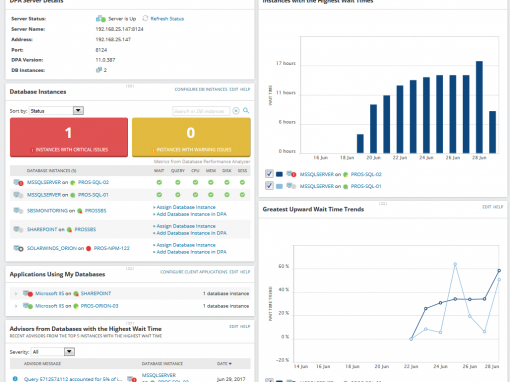The image size is (510, 382).
Task: Click the SOLARWINDS_ORION database instance icon
Action: pyautogui.click(x=18, y=248)
